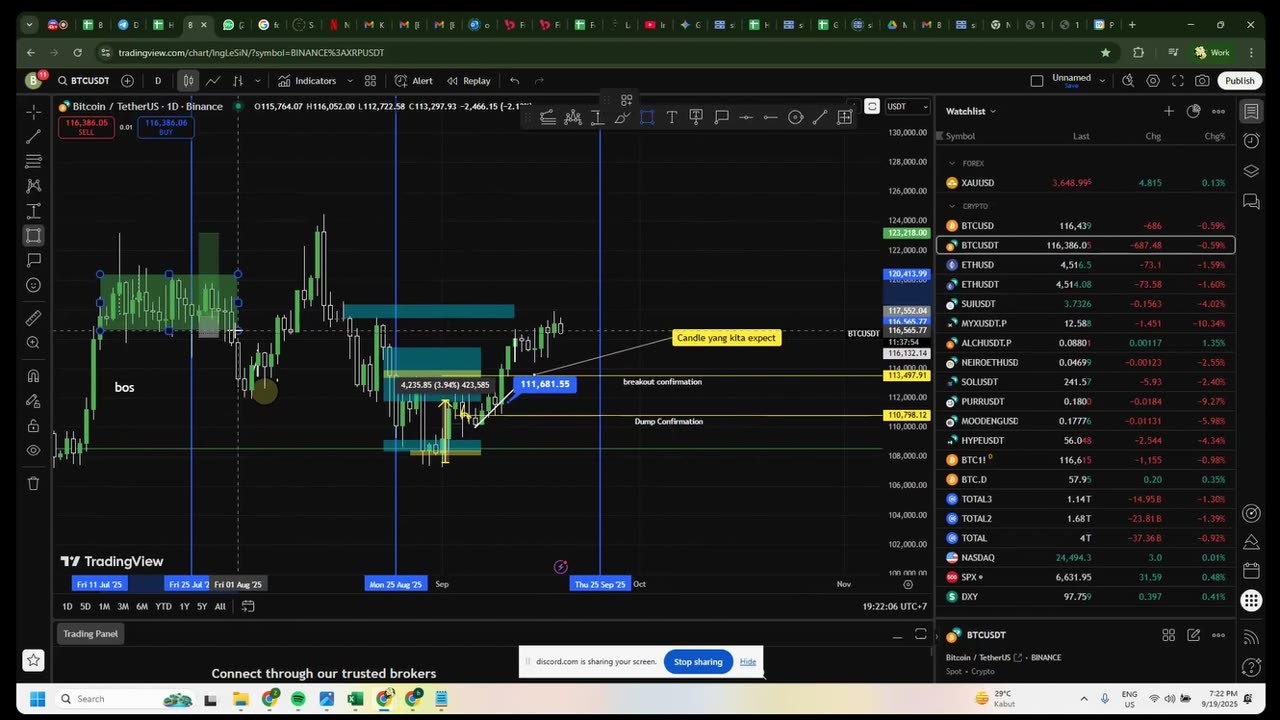This screenshot has width=1280, height=720.
Task: Toggle magnet mode for drawings
Action: click(33, 376)
